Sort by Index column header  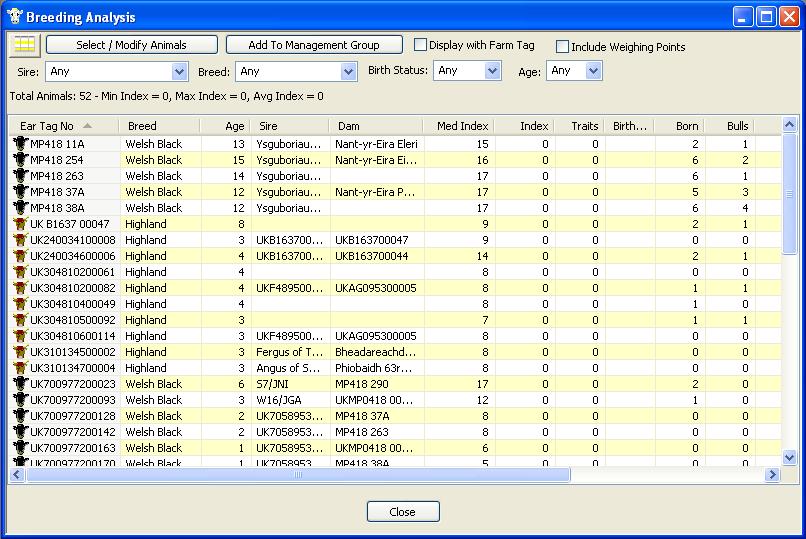point(523,126)
